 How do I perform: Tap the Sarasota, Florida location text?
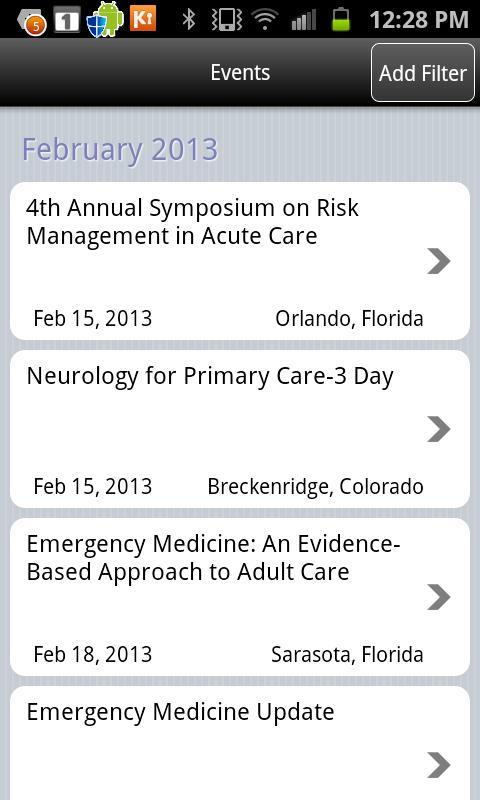click(347, 655)
